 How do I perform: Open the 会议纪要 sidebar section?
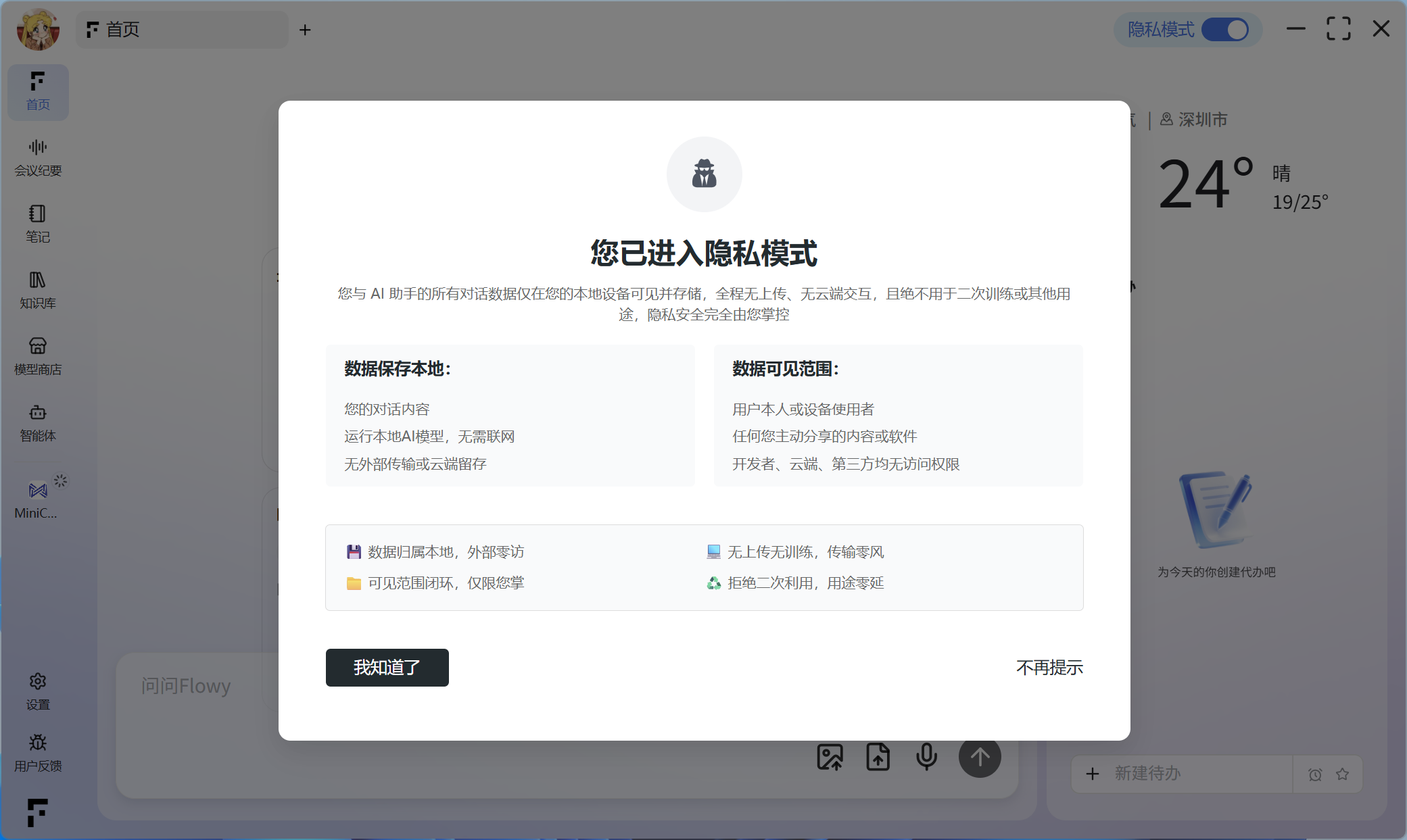point(38,157)
